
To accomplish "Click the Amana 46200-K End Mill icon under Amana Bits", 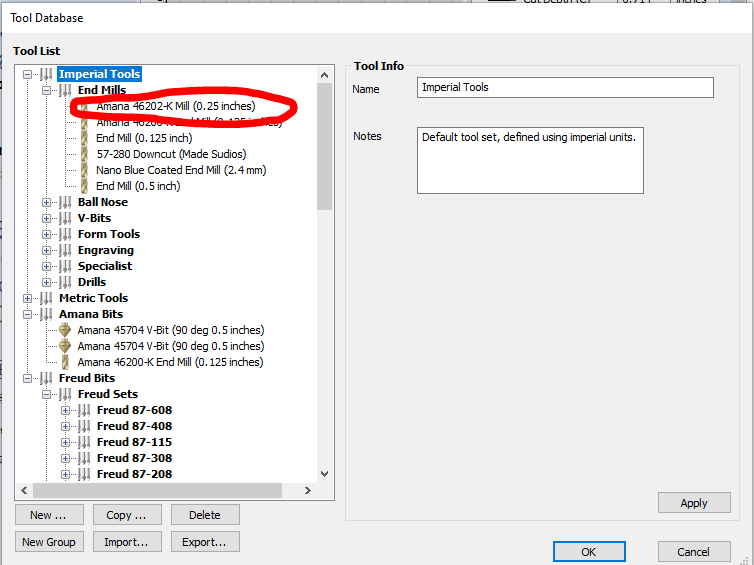I will click(x=65, y=362).
